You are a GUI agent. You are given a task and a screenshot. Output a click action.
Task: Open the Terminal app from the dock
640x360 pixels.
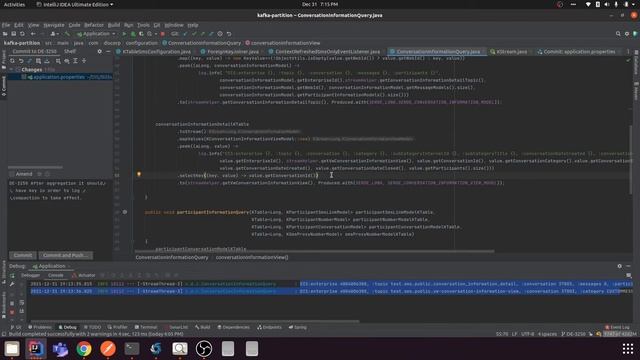[132, 349]
